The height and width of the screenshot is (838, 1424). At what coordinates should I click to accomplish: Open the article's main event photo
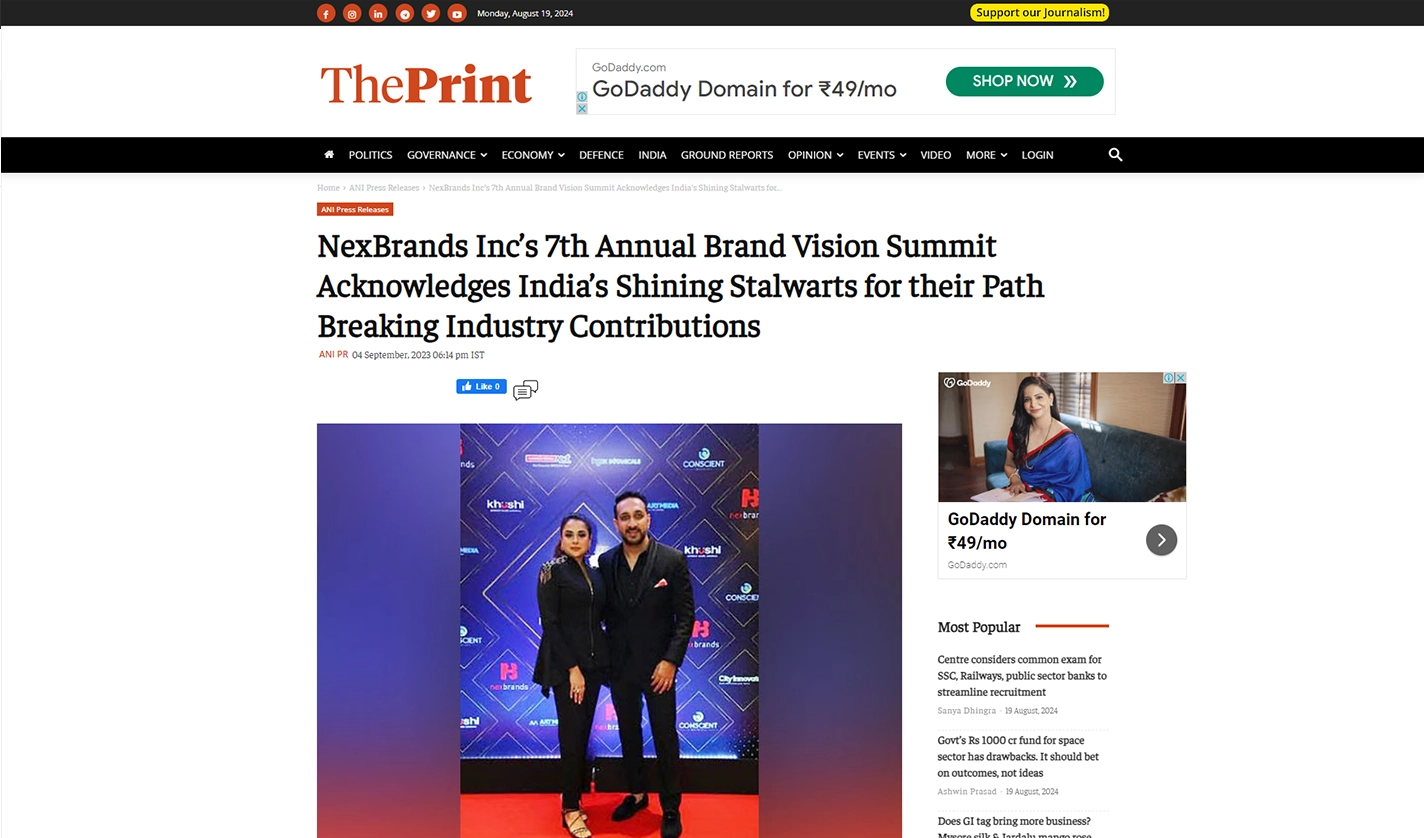tap(609, 630)
